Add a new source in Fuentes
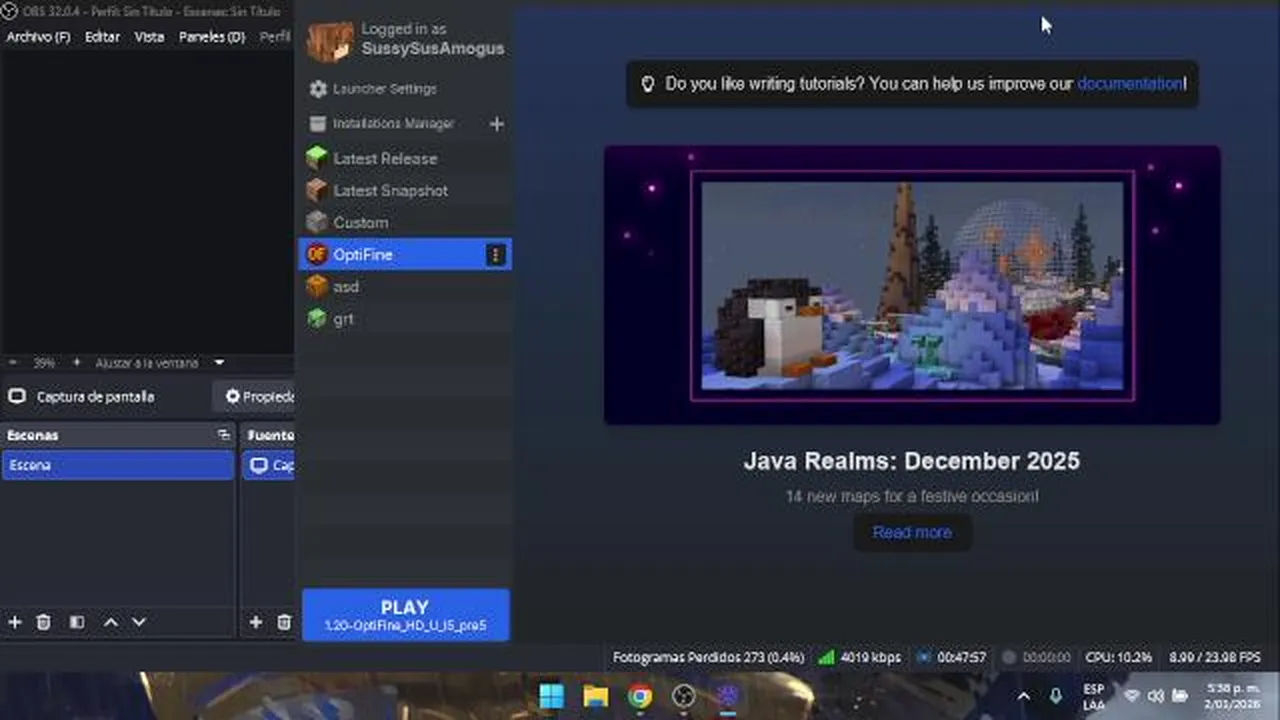The height and width of the screenshot is (720, 1280). click(256, 622)
